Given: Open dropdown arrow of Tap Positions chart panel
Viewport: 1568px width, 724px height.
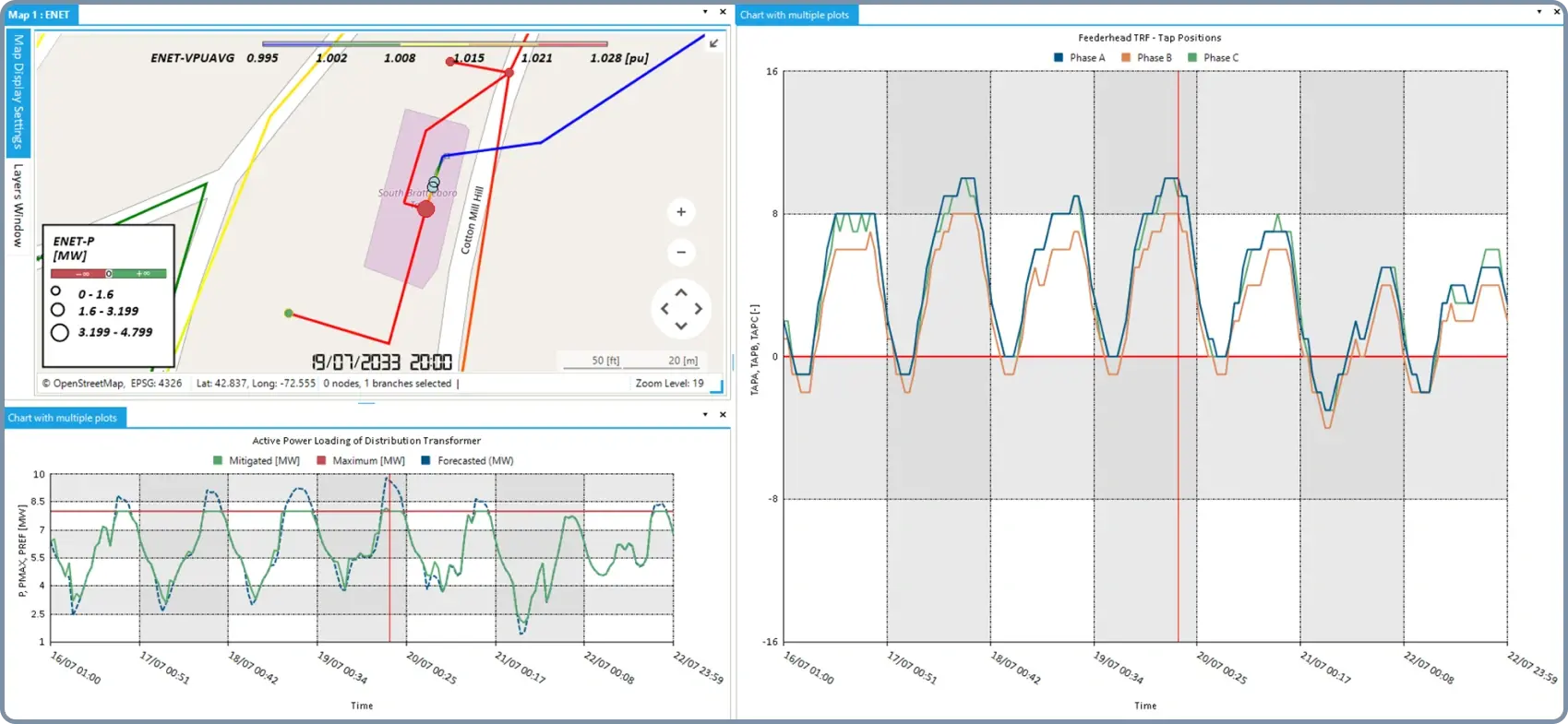Looking at the screenshot, I should [1538, 12].
